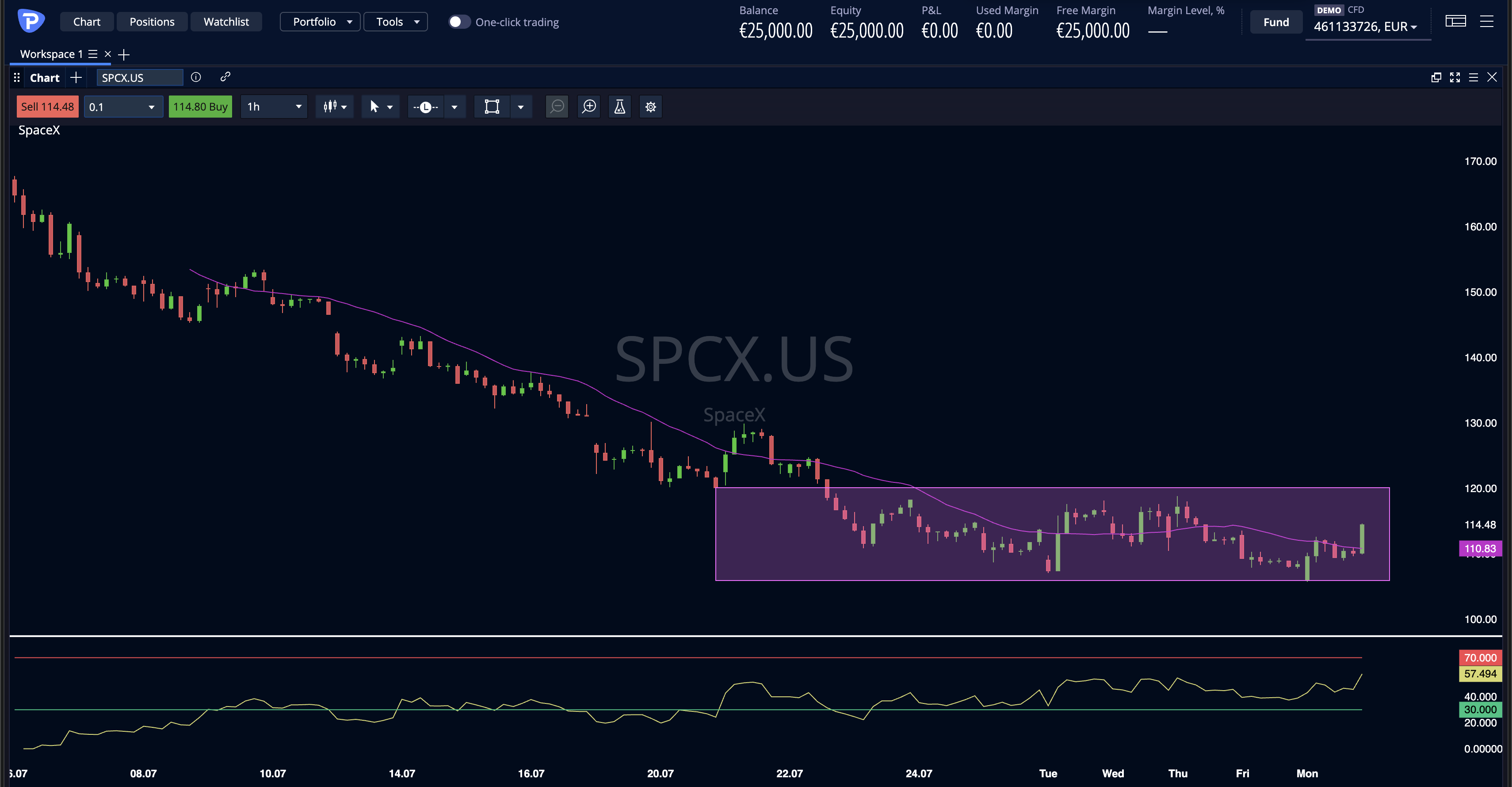Open the 1h timeframe dropdown
This screenshot has width=1512, height=787.
(274, 106)
